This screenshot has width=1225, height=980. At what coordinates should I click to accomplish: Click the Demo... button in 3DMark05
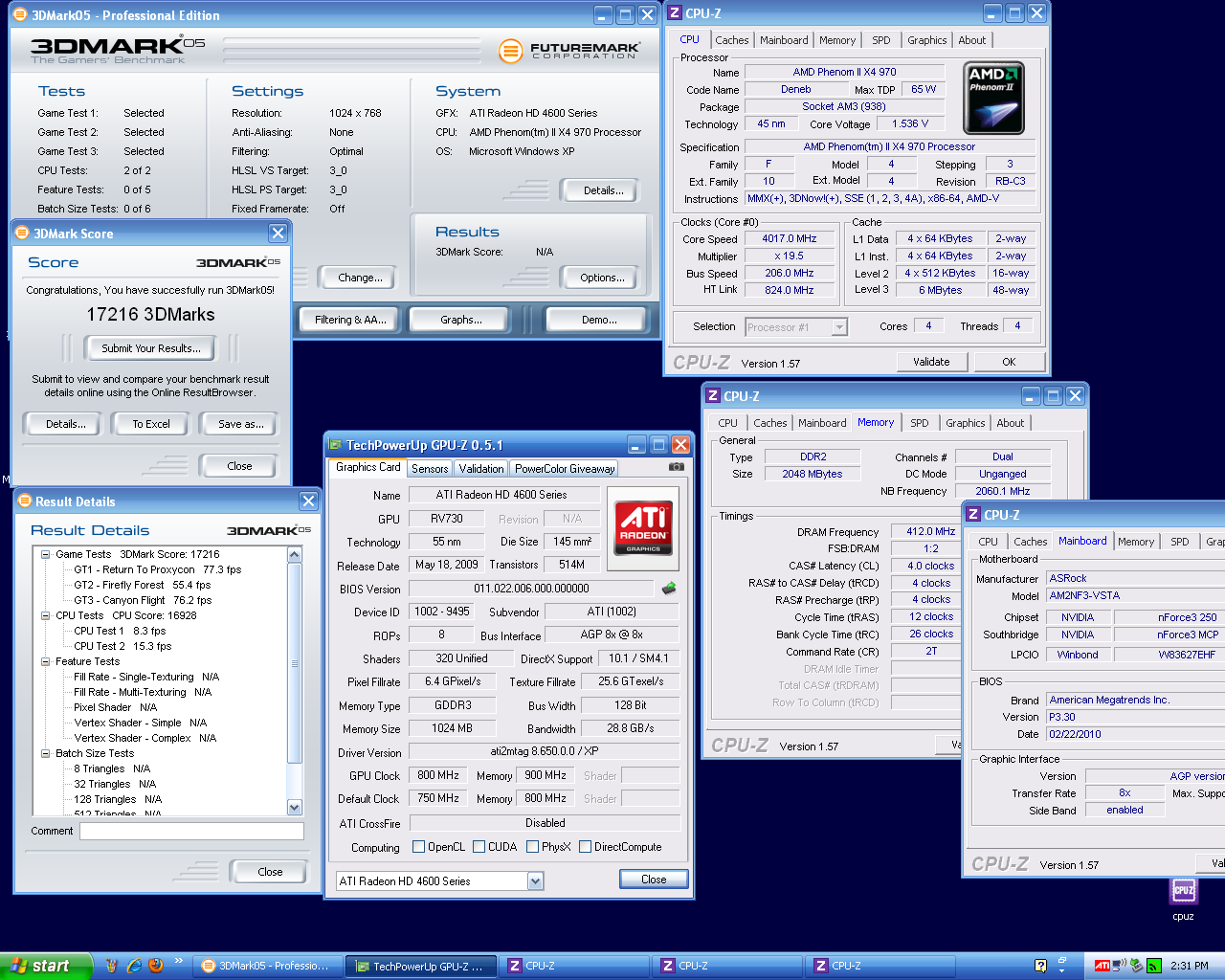[599, 320]
